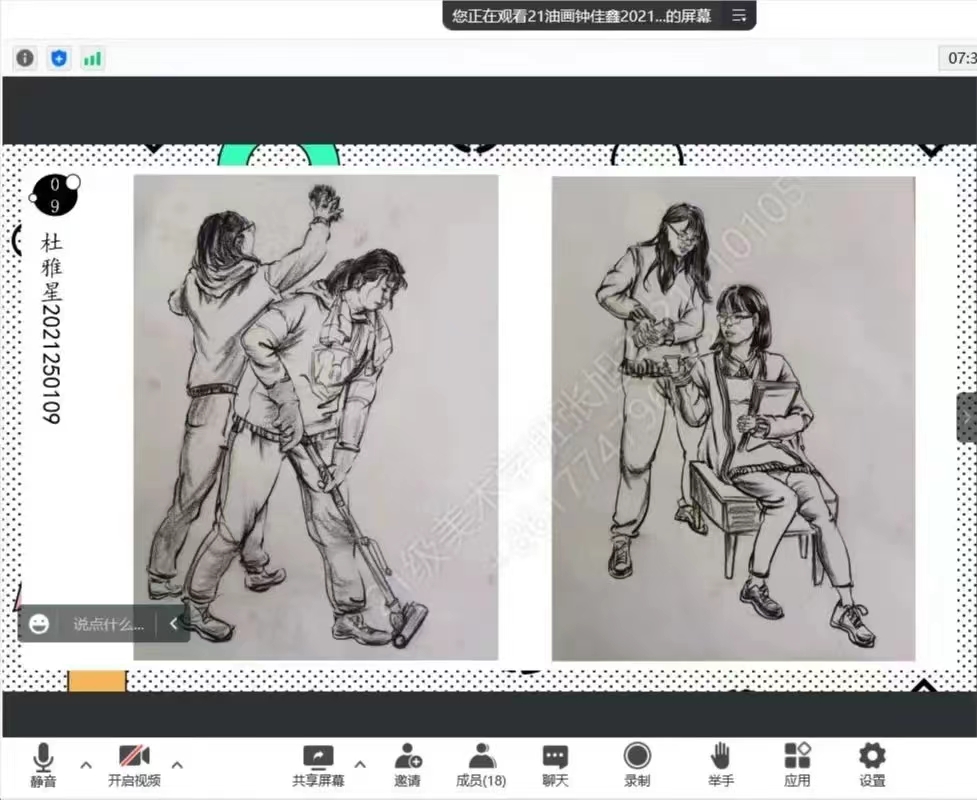The height and width of the screenshot is (800, 977).
Task: Open the menu on the screen-viewing banner
Action: coord(740,15)
